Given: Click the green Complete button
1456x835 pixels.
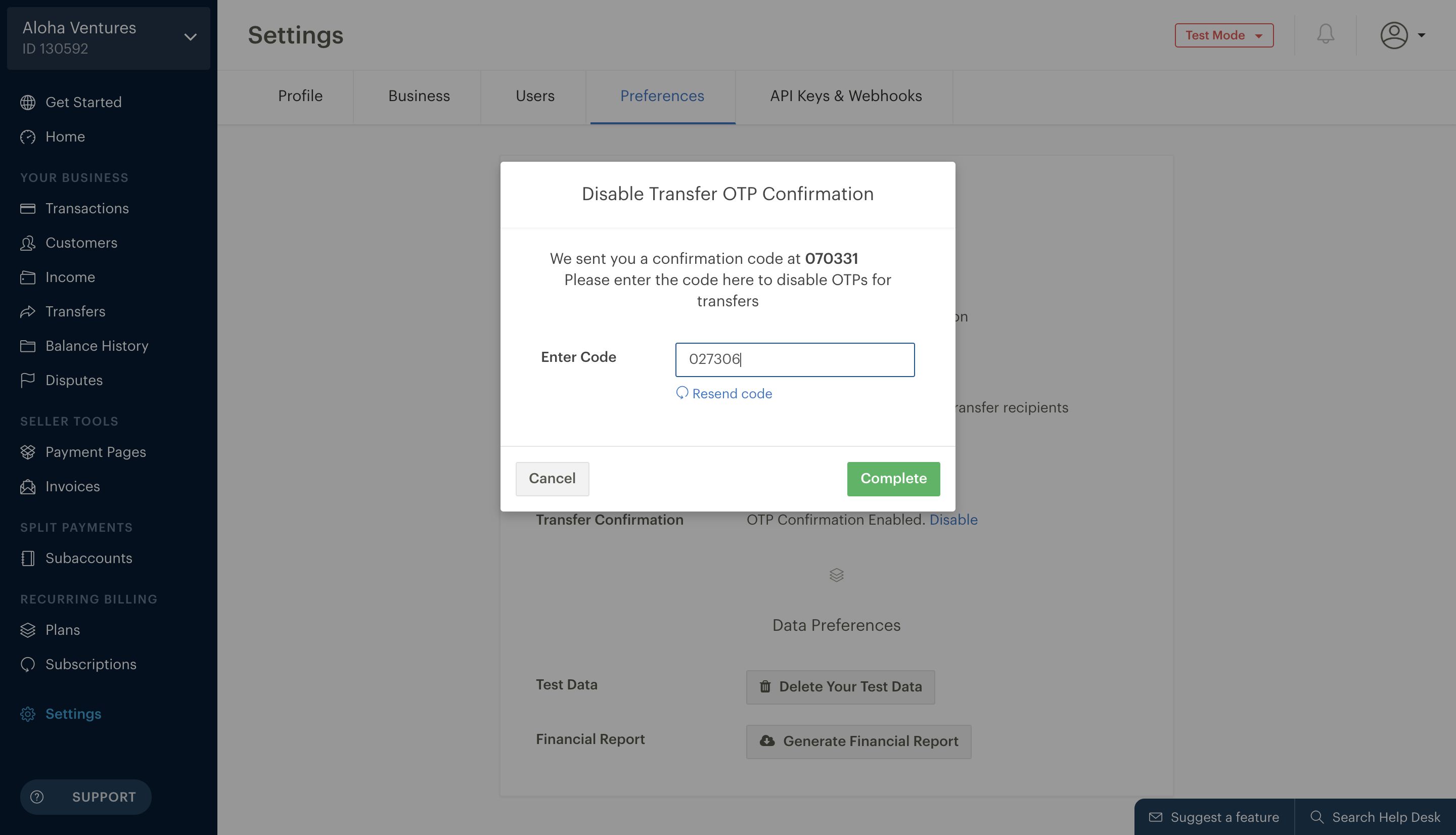Looking at the screenshot, I should (x=893, y=478).
